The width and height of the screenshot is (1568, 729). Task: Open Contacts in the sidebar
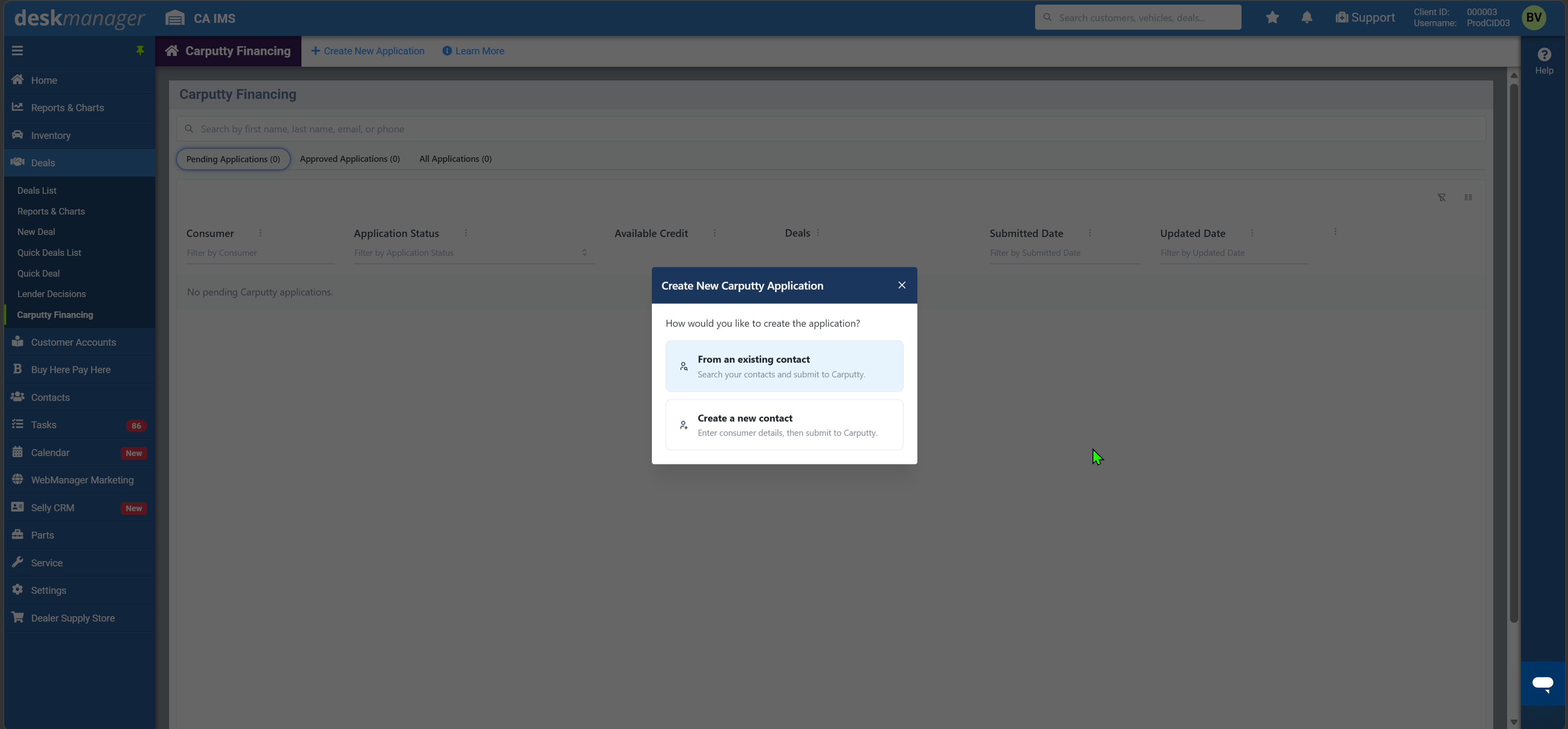pos(80,398)
